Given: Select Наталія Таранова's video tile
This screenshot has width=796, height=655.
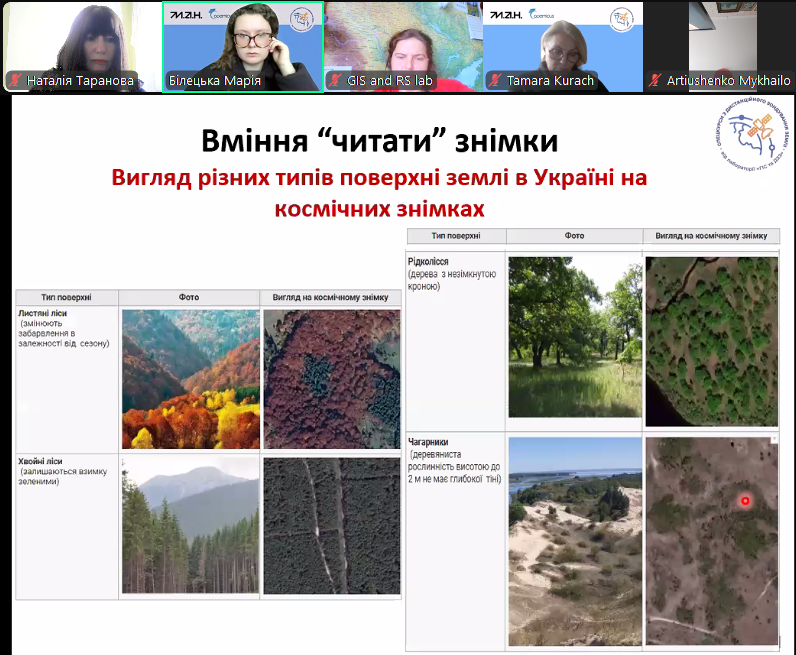Looking at the screenshot, I should (x=81, y=47).
